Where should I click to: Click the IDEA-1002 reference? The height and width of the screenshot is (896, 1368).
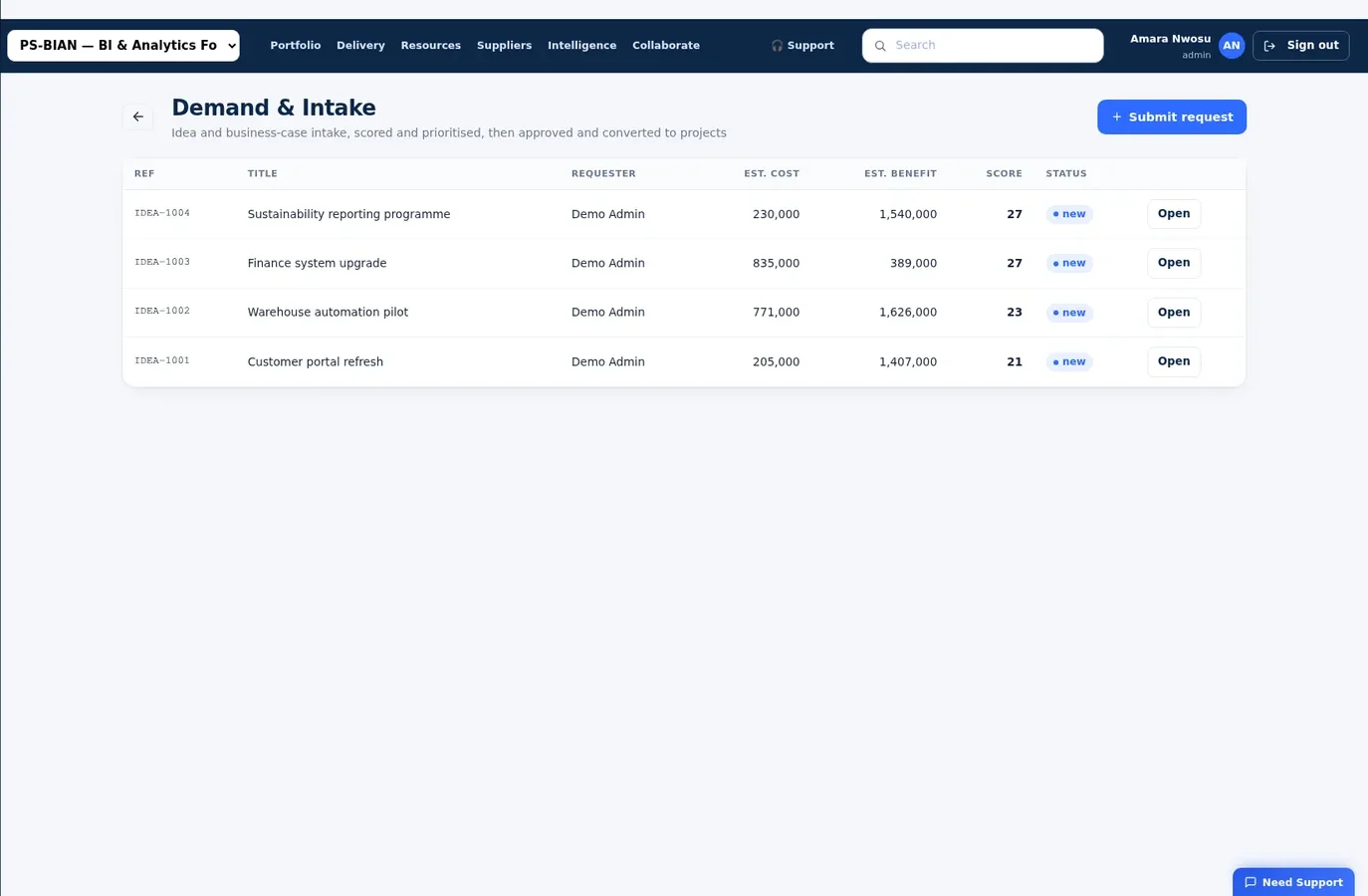[x=162, y=311]
